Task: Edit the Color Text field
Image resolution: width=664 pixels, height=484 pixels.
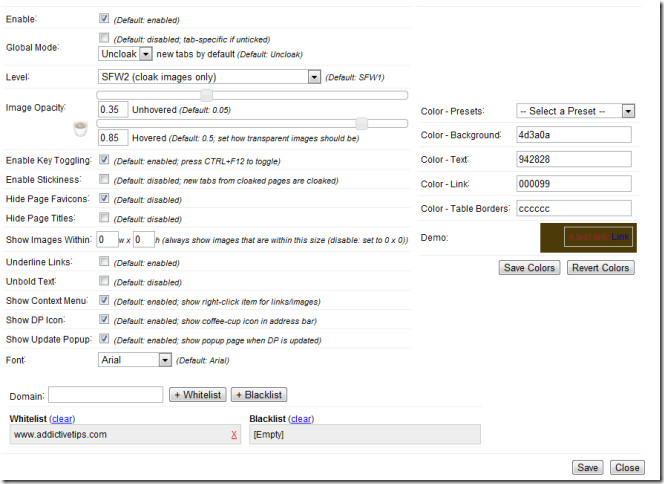Action: tap(574, 159)
